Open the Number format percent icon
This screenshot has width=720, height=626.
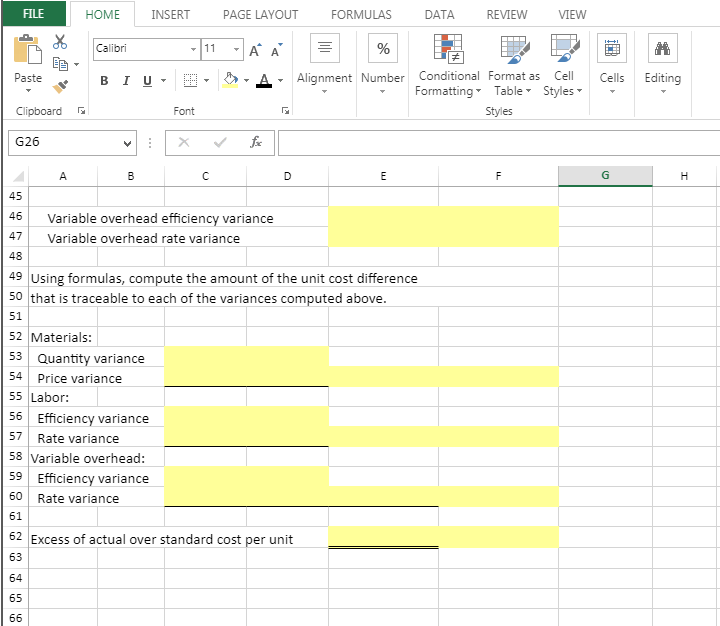click(383, 48)
